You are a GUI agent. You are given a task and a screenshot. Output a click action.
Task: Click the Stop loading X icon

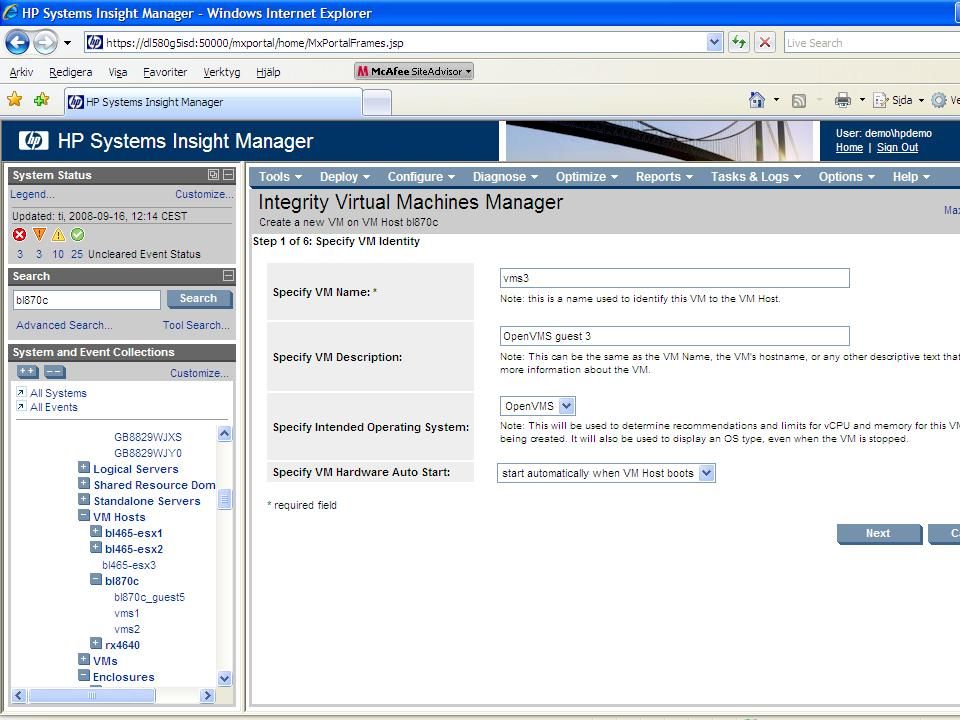pyautogui.click(x=765, y=42)
